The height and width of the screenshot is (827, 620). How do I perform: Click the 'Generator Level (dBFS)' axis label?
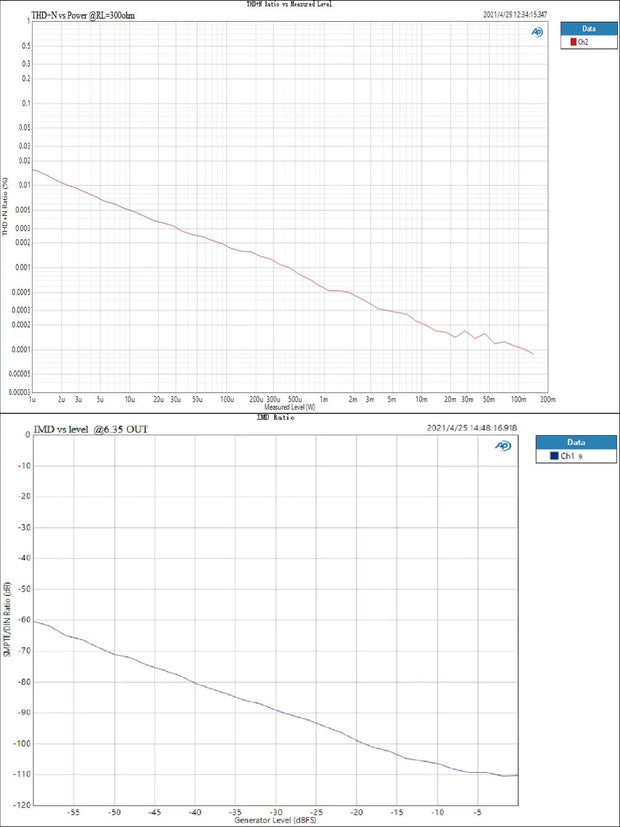click(x=274, y=821)
